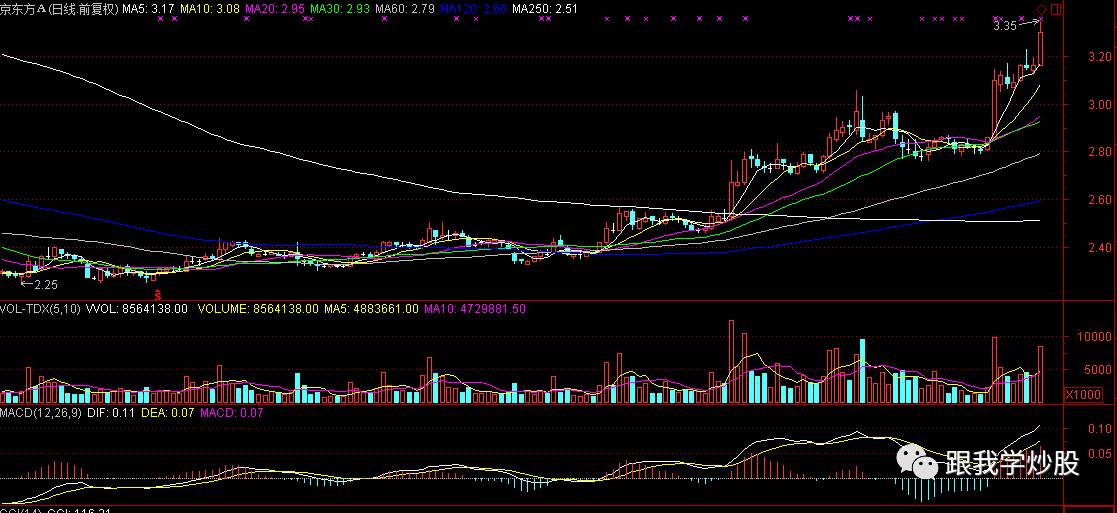Click the 京东方A daily chart title
The height and width of the screenshot is (513, 1117).
[x=58, y=9]
